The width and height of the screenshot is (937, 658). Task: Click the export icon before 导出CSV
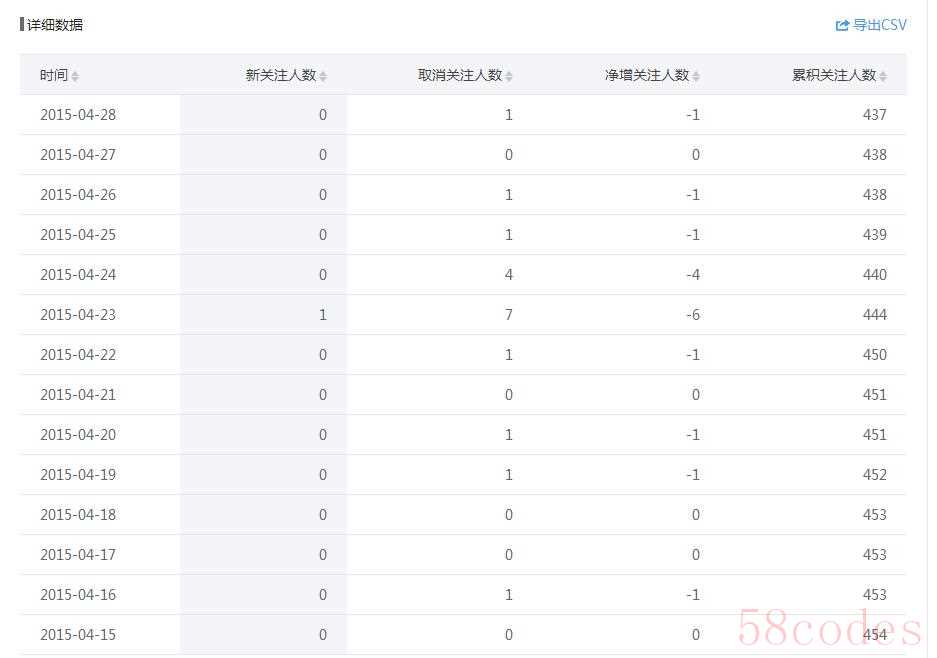click(842, 25)
